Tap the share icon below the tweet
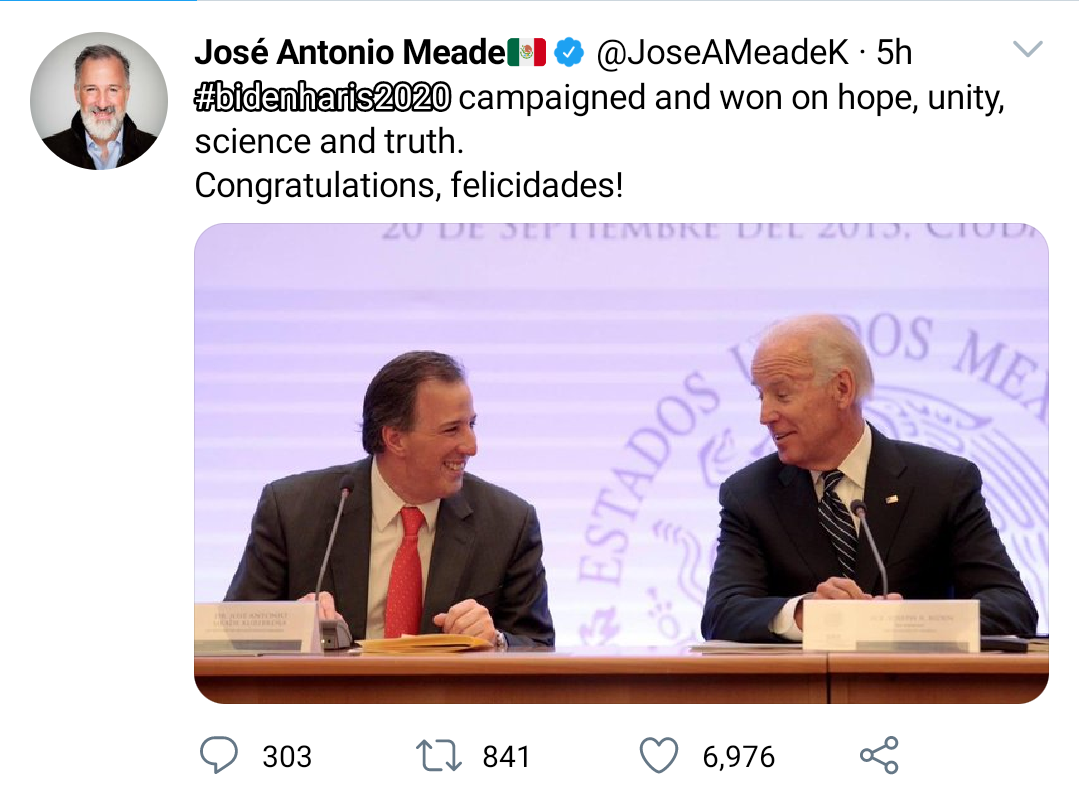This screenshot has height=797, width=1079. (x=879, y=756)
